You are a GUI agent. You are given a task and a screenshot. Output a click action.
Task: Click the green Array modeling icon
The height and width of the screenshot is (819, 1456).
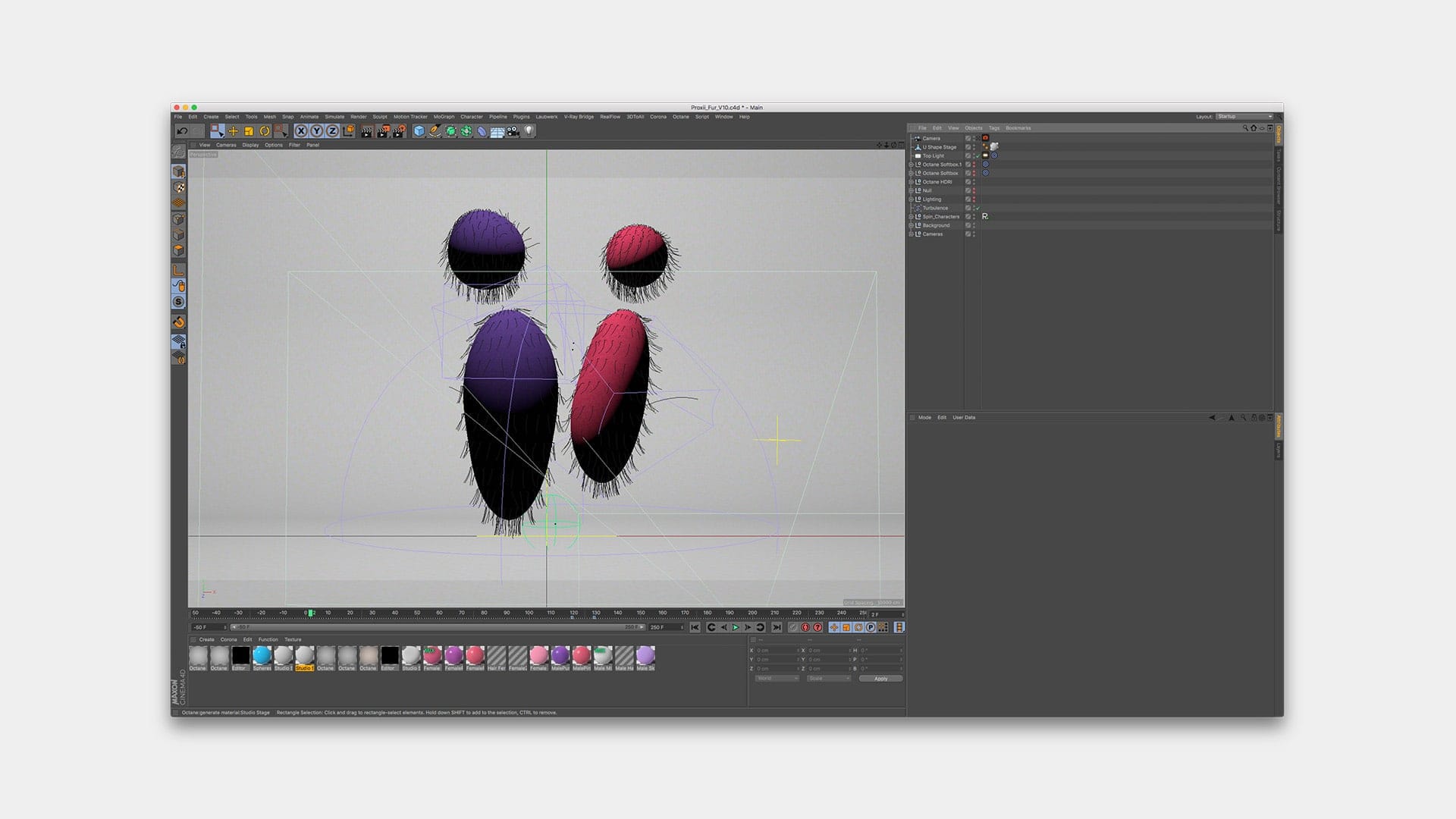tap(466, 131)
